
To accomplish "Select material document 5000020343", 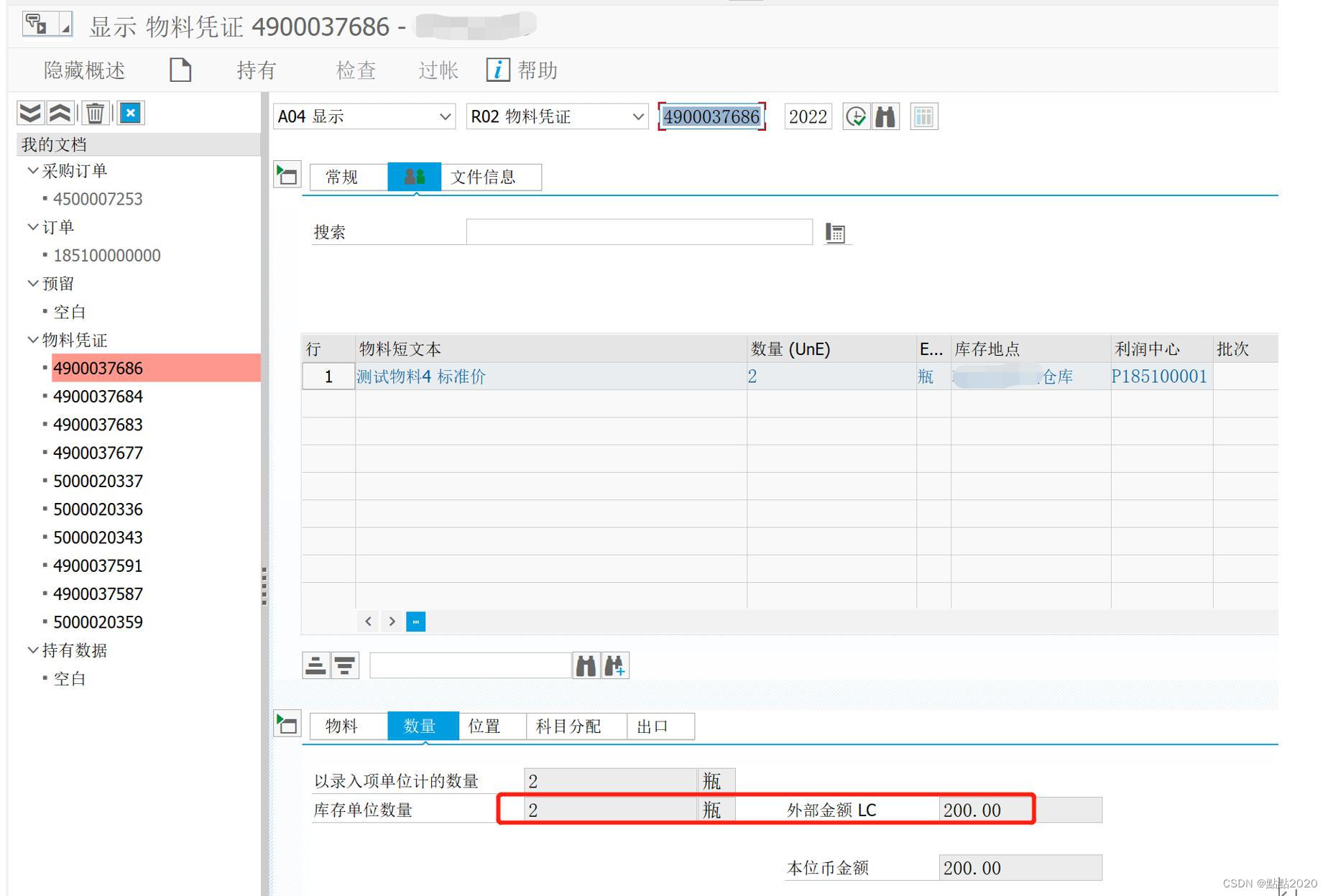I will click(98, 537).
